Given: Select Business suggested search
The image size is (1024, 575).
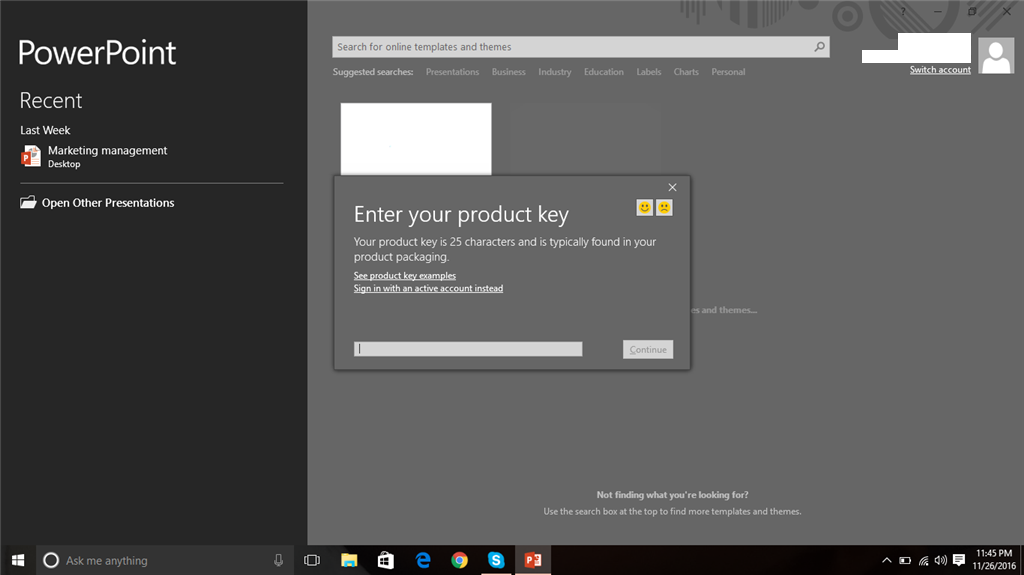Looking at the screenshot, I should [509, 72].
